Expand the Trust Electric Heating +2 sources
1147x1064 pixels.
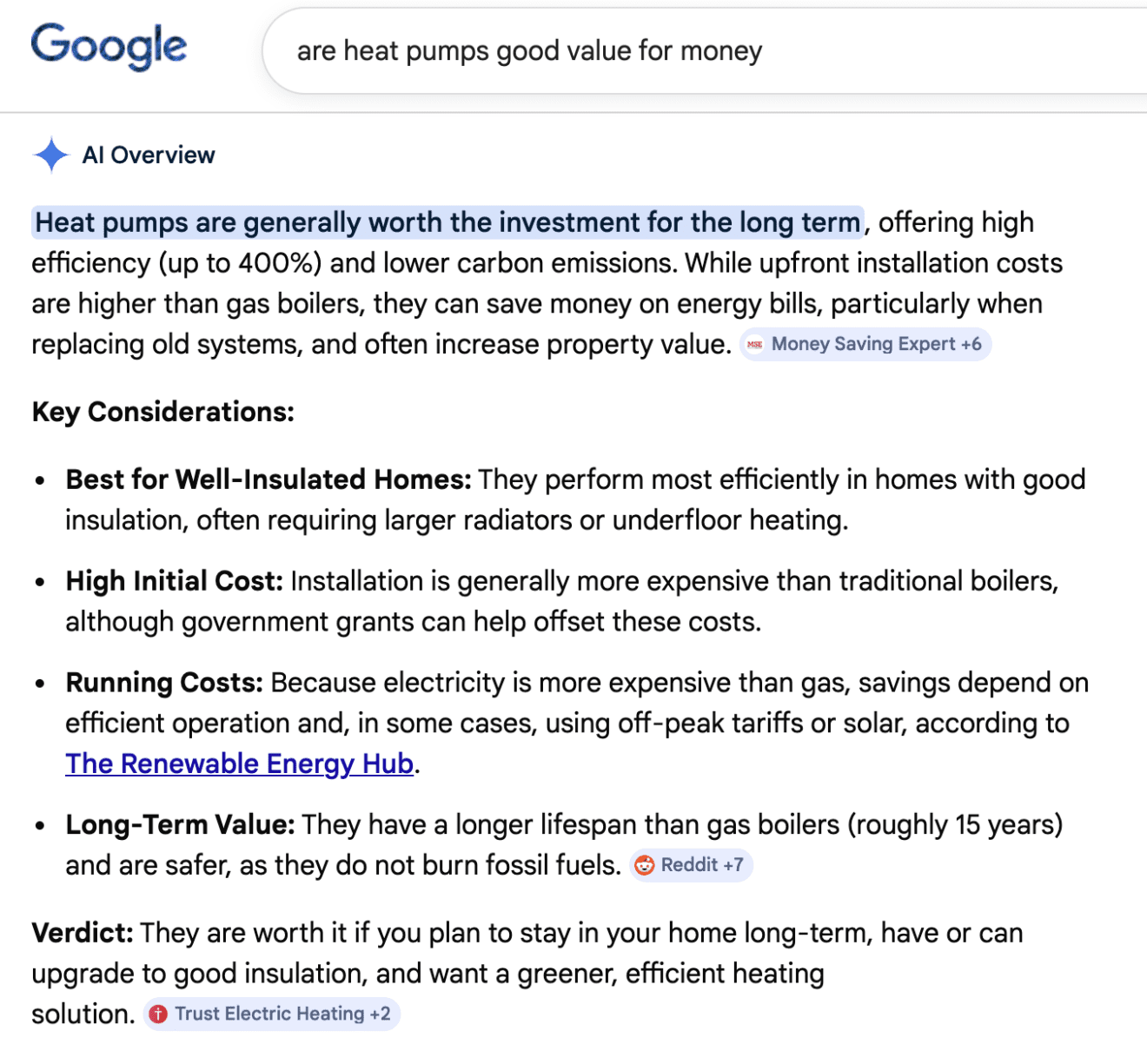[x=282, y=1014]
